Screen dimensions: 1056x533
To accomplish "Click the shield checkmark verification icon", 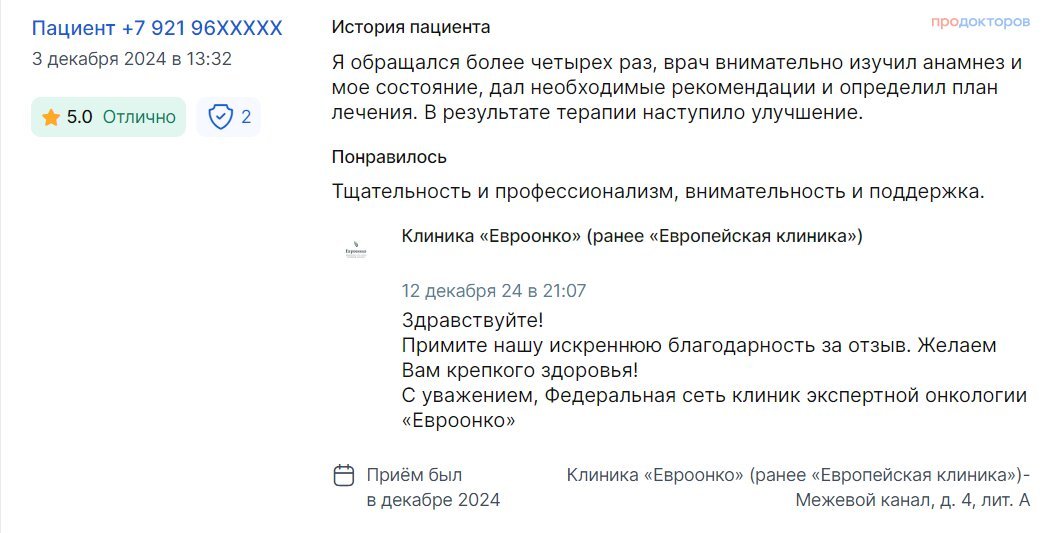I will [220, 118].
